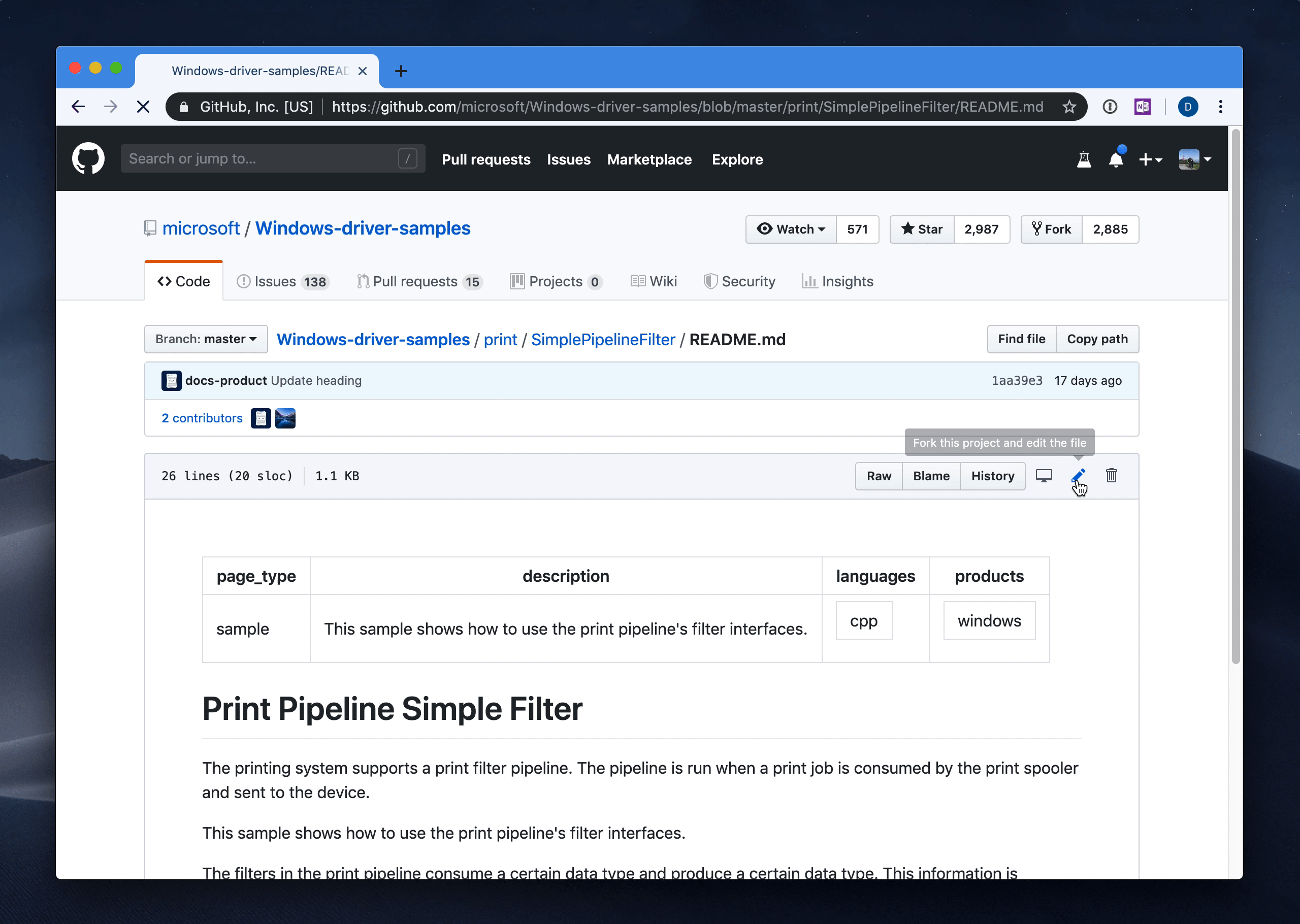View the 2,885 forks count
Image resolution: width=1300 pixels, height=924 pixels.
coord(1110,229)
